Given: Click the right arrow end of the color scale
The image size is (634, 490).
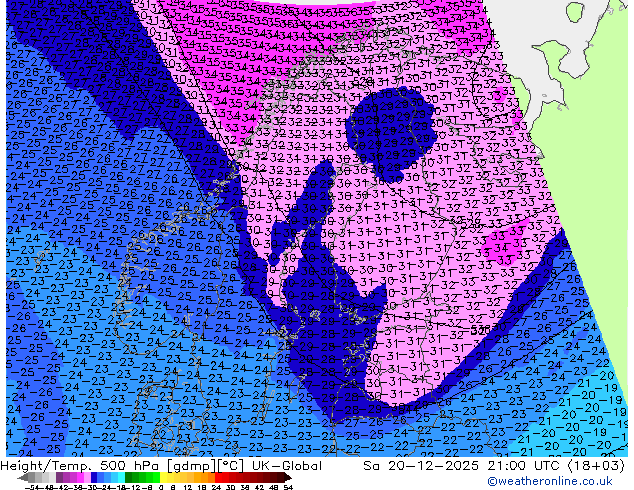Looking at the screenshot, I should coord(288,477).
